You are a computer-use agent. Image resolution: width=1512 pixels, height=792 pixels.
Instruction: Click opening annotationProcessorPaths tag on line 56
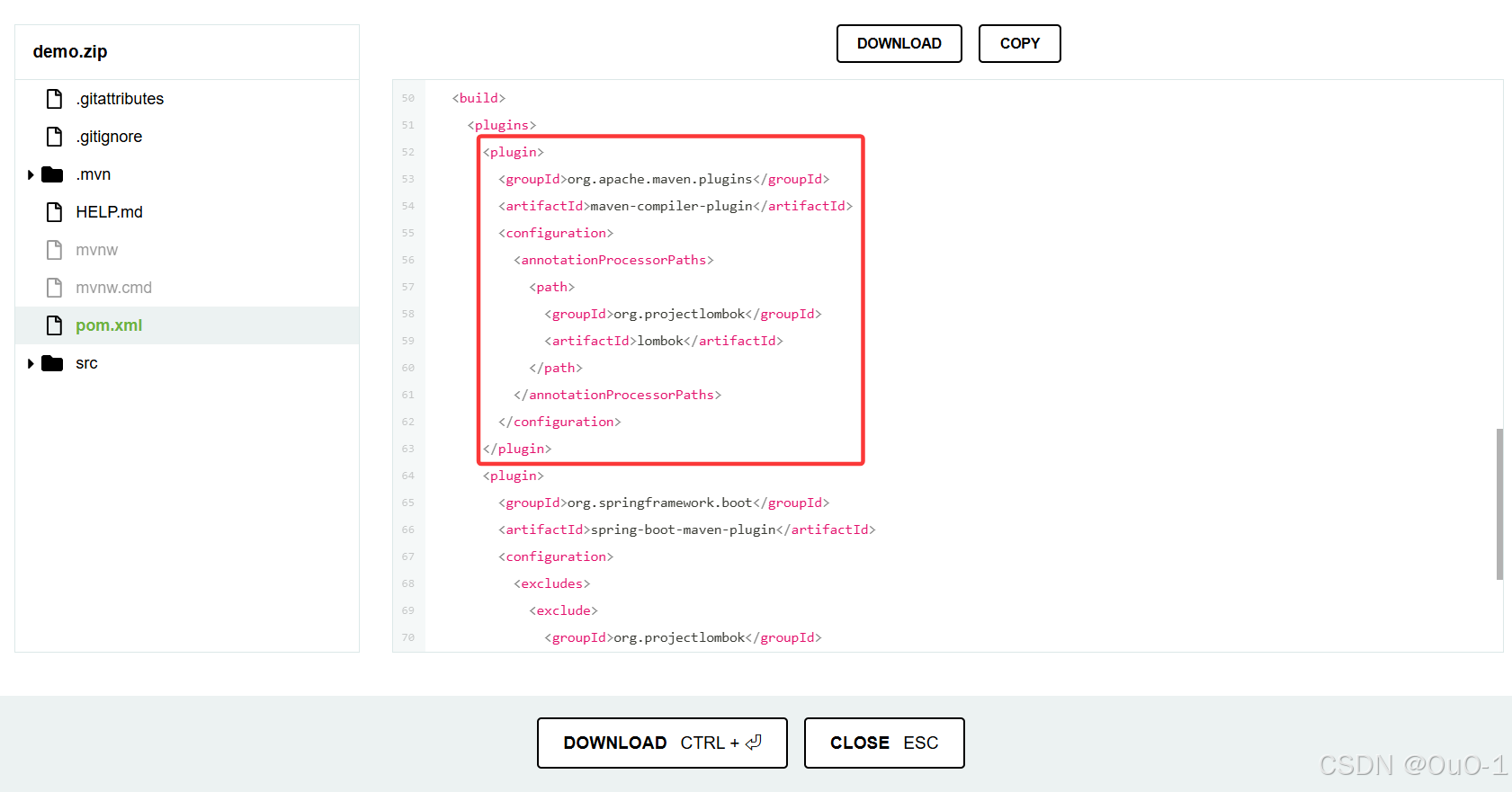pos(613,260)
